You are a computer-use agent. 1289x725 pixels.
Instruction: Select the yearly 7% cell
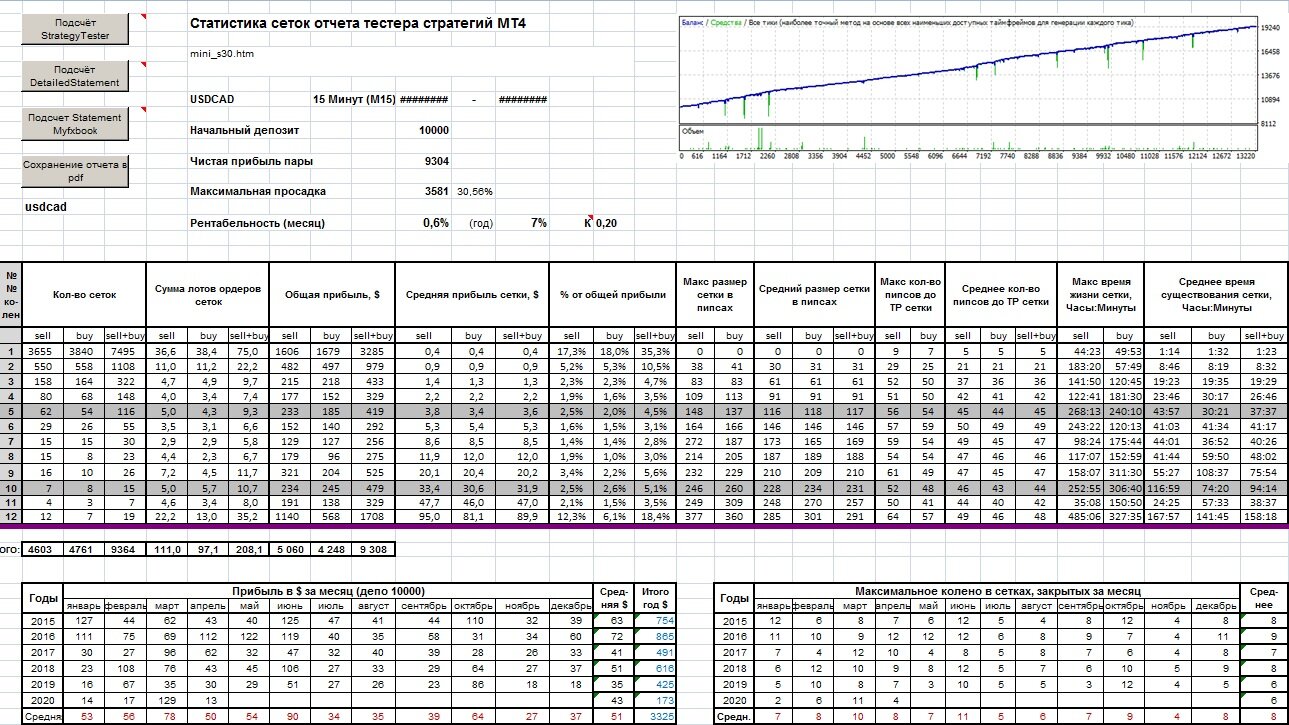coord(538,223)
